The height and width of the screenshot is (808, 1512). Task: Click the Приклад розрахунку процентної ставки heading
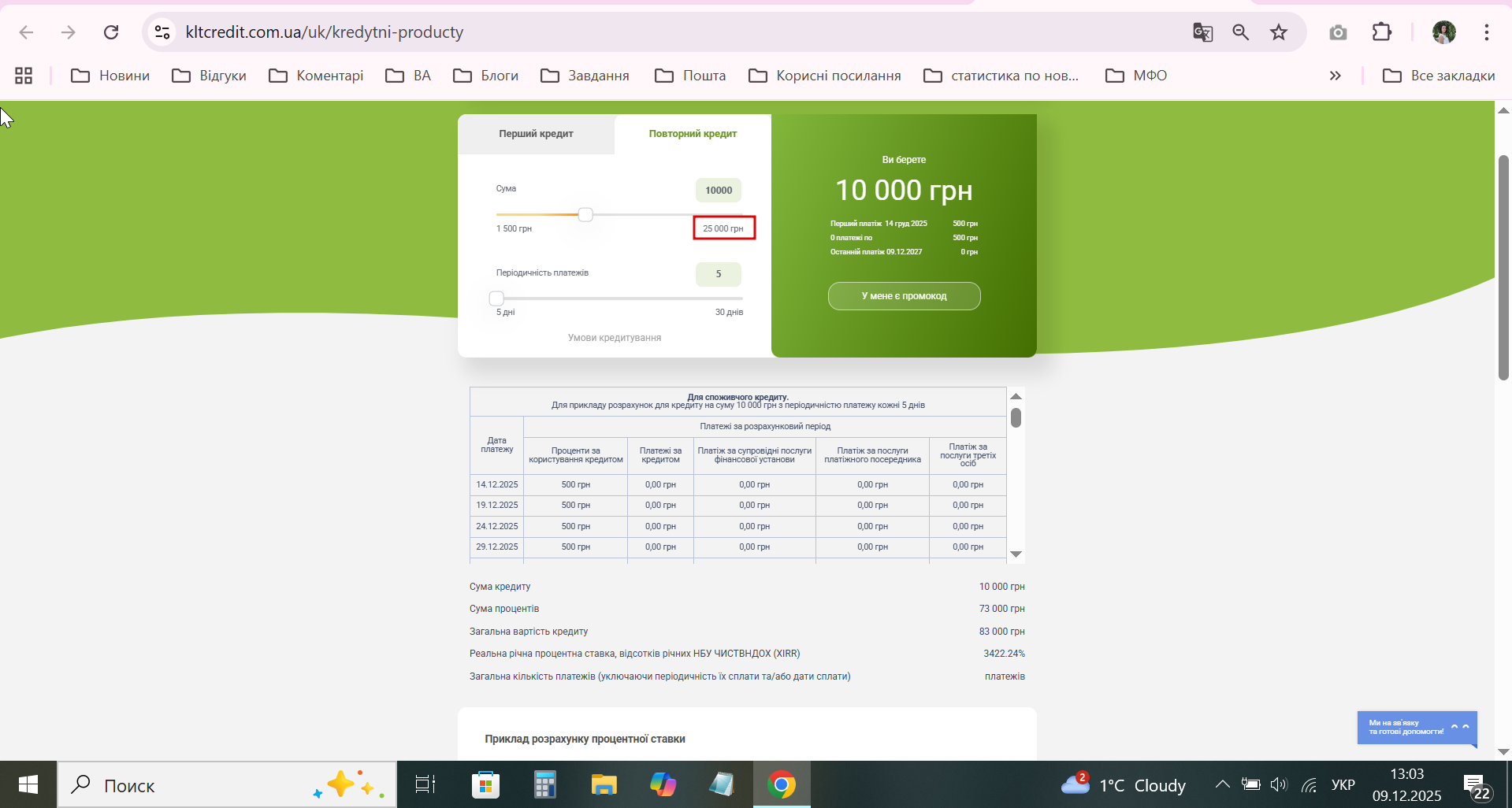tap(585, 739)
